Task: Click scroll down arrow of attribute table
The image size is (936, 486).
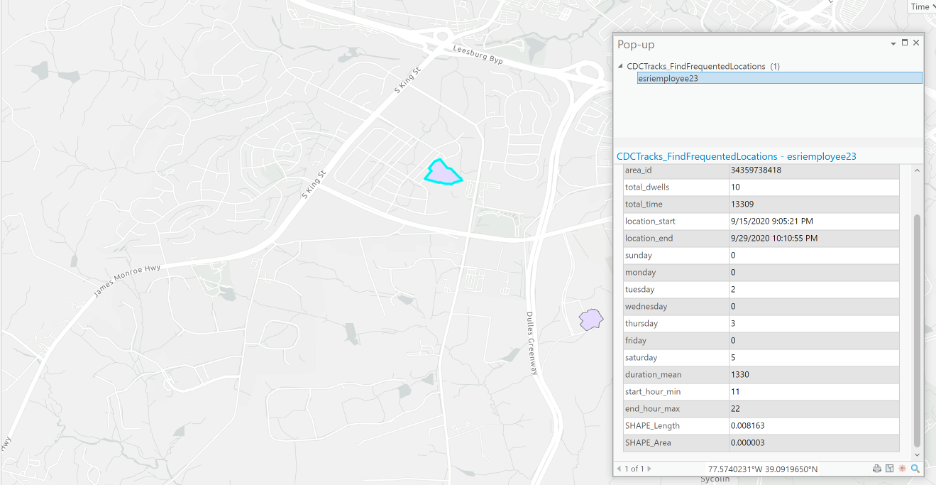Action: [x=917, y=455]
